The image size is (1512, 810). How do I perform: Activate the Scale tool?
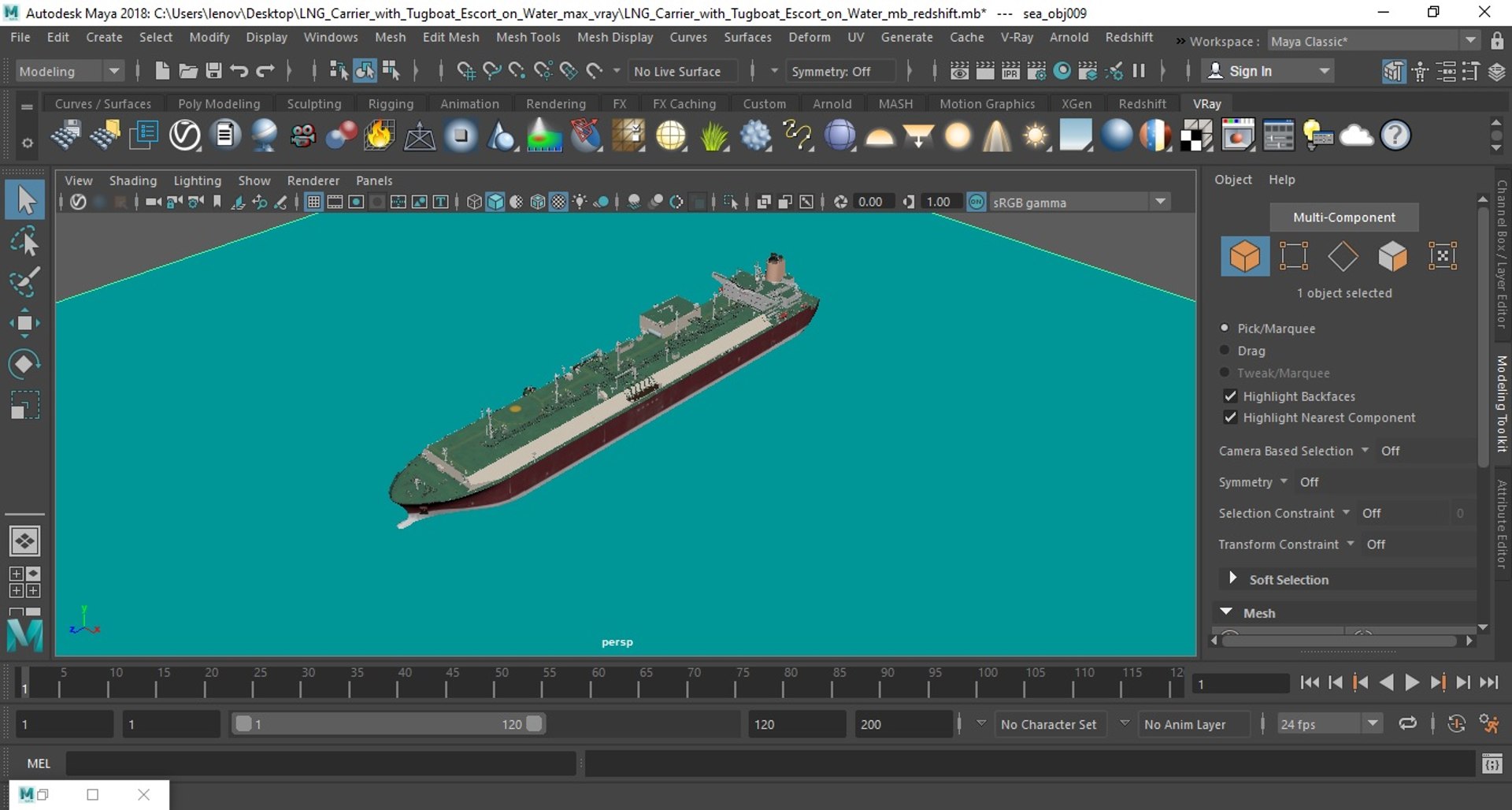[x=25, y=405]
